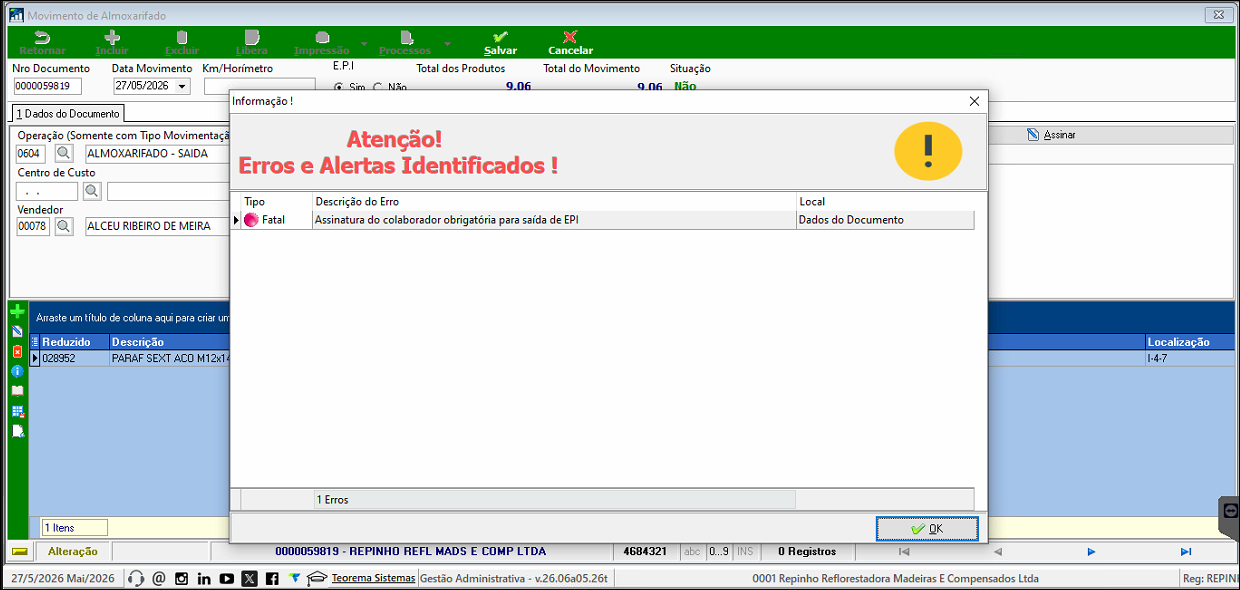Open the Impressão dropdown arrow
Viewport: 1240px width, 590px height.
[x=363, y=44]
